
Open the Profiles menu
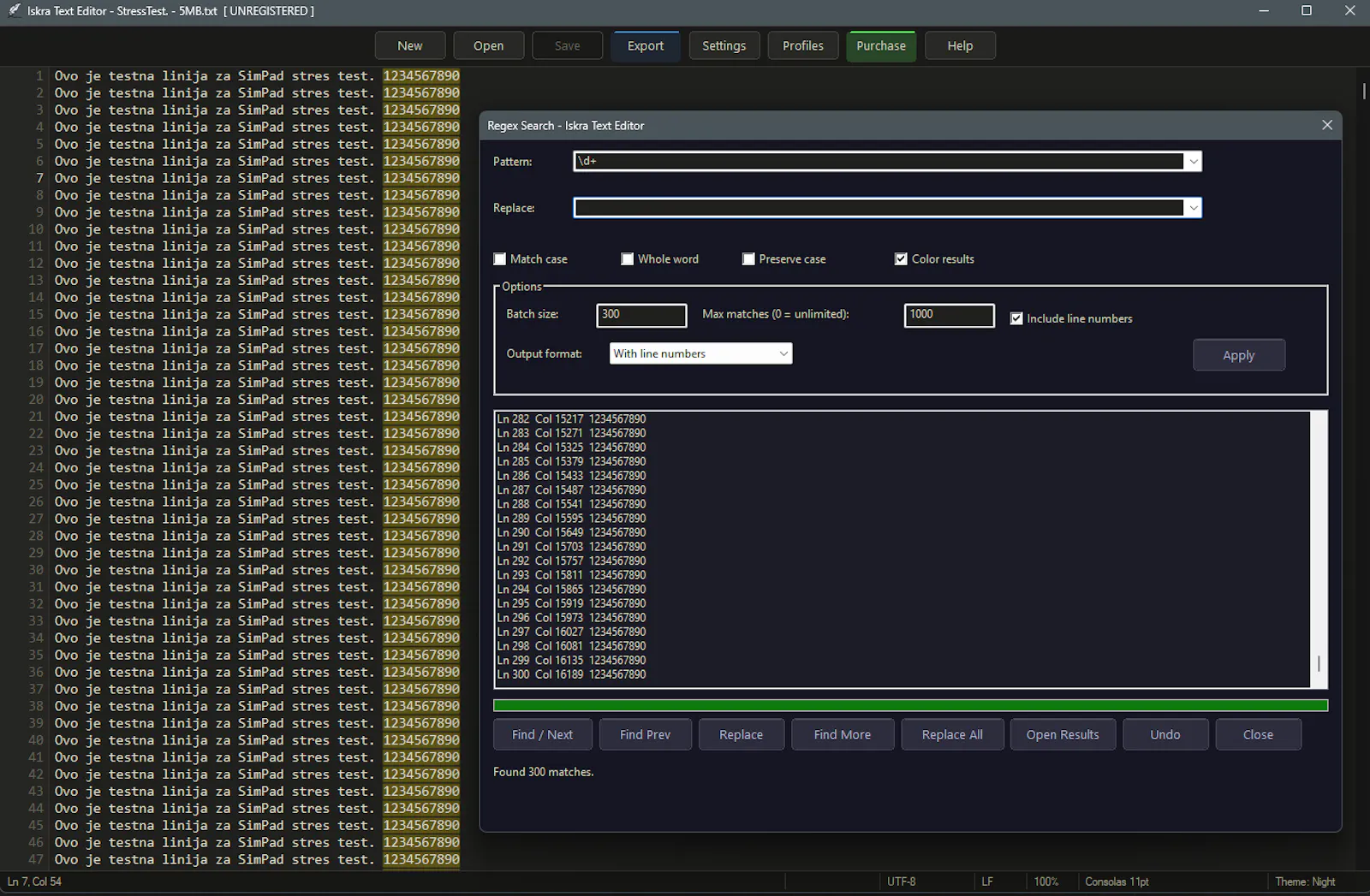[x=803, y=46]
